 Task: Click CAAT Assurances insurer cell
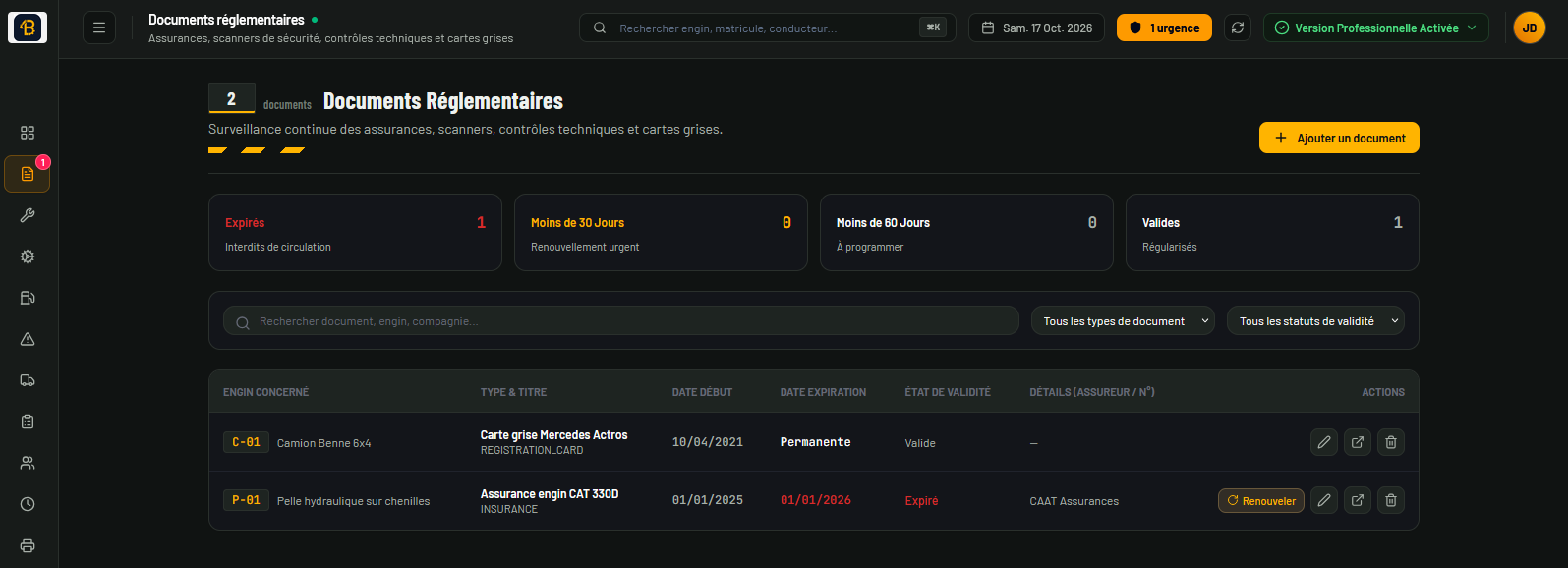pos(1074,501)
